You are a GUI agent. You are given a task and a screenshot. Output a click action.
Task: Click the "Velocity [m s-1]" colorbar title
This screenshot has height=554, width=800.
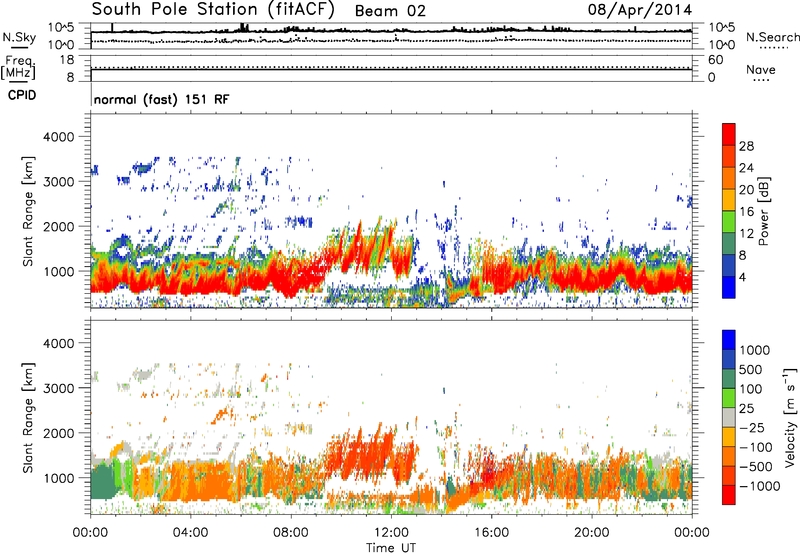(x=790, y=417)
